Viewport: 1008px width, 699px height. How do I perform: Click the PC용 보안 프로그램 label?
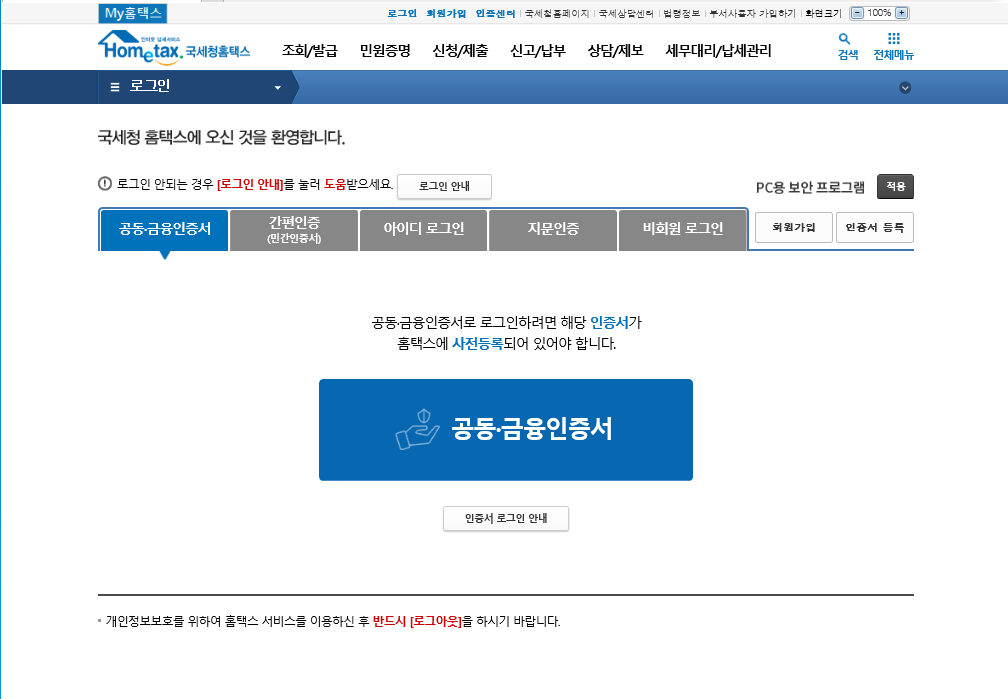coord(810,187)
